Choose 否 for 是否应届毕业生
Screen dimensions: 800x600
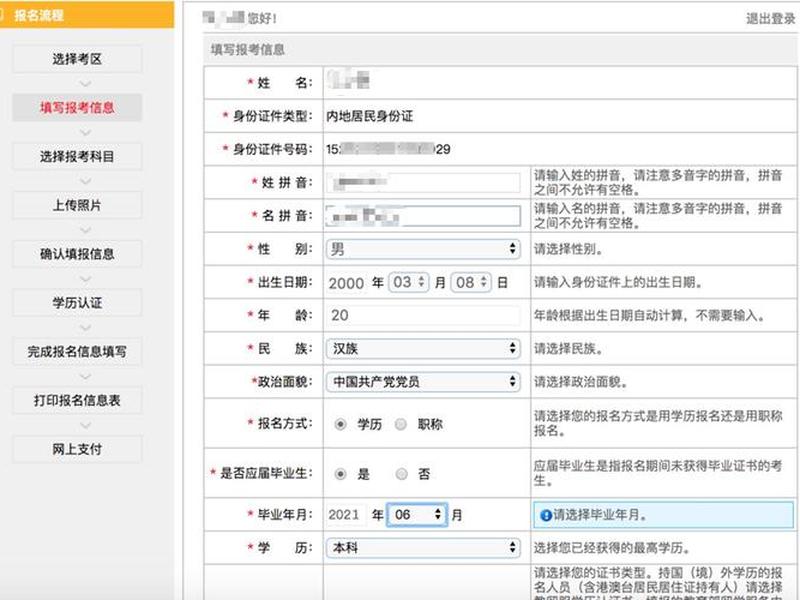coord(402,474)
